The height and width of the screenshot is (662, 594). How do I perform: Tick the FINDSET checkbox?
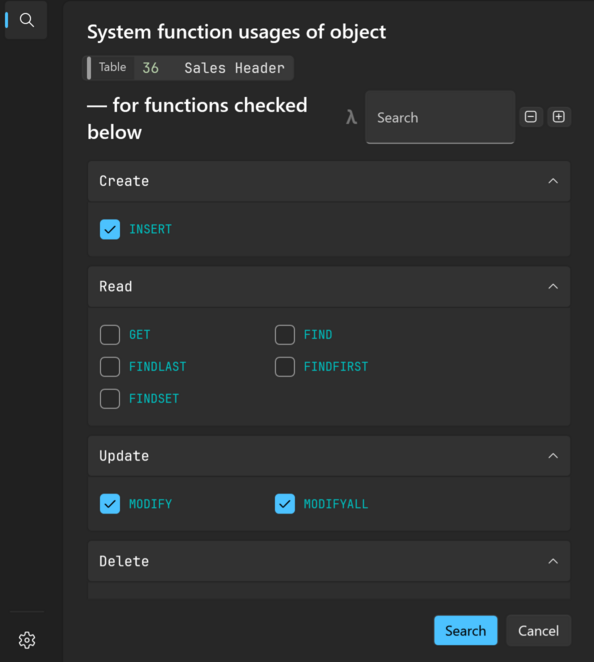[x=110, y=399]
